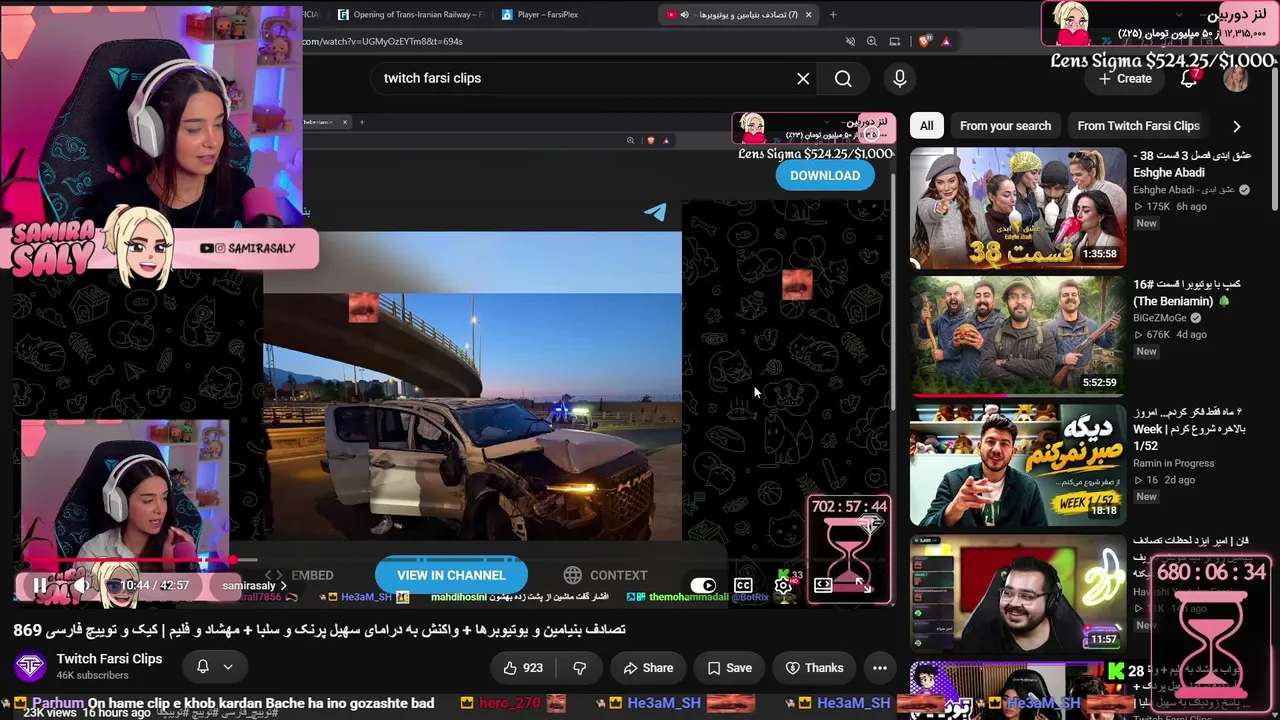Click the browser address bar URL
Viewport: 1280px width, 720px height.
pos(382,41)
